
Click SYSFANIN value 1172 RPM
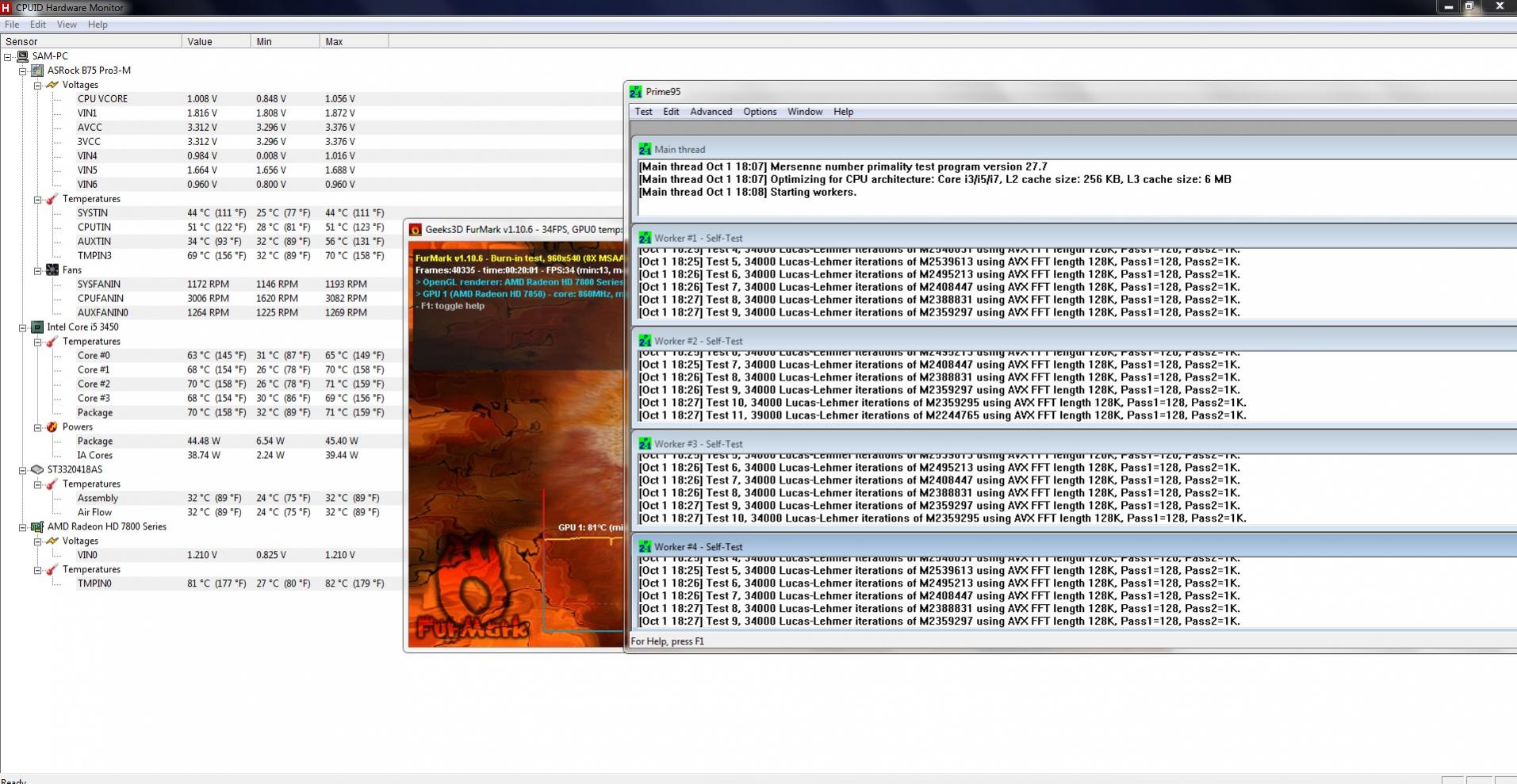[208, 285]
